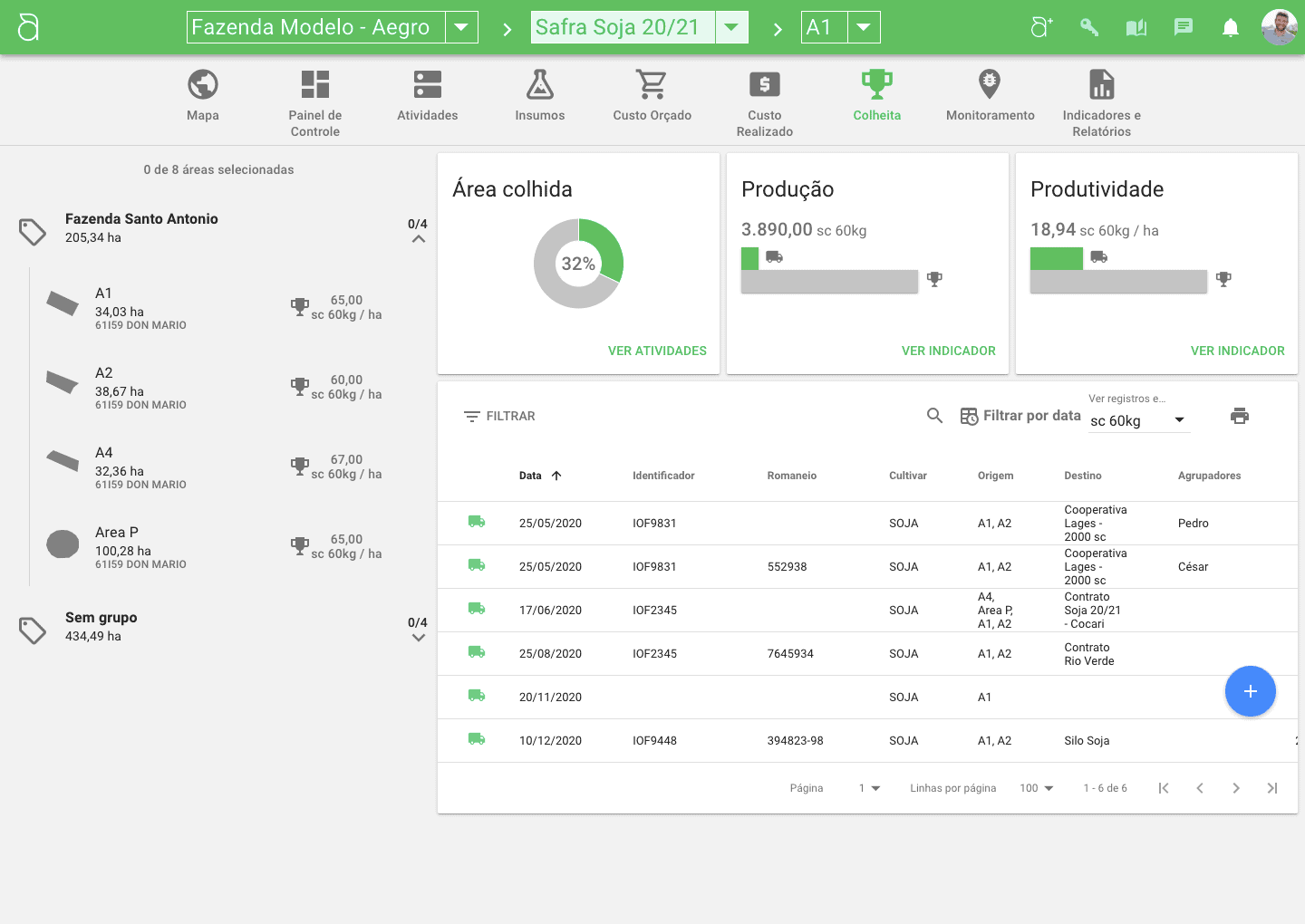This screenshot has height=924, width=1305.
Task: Change Linhas por página from 100
Action: point(1036,788)
